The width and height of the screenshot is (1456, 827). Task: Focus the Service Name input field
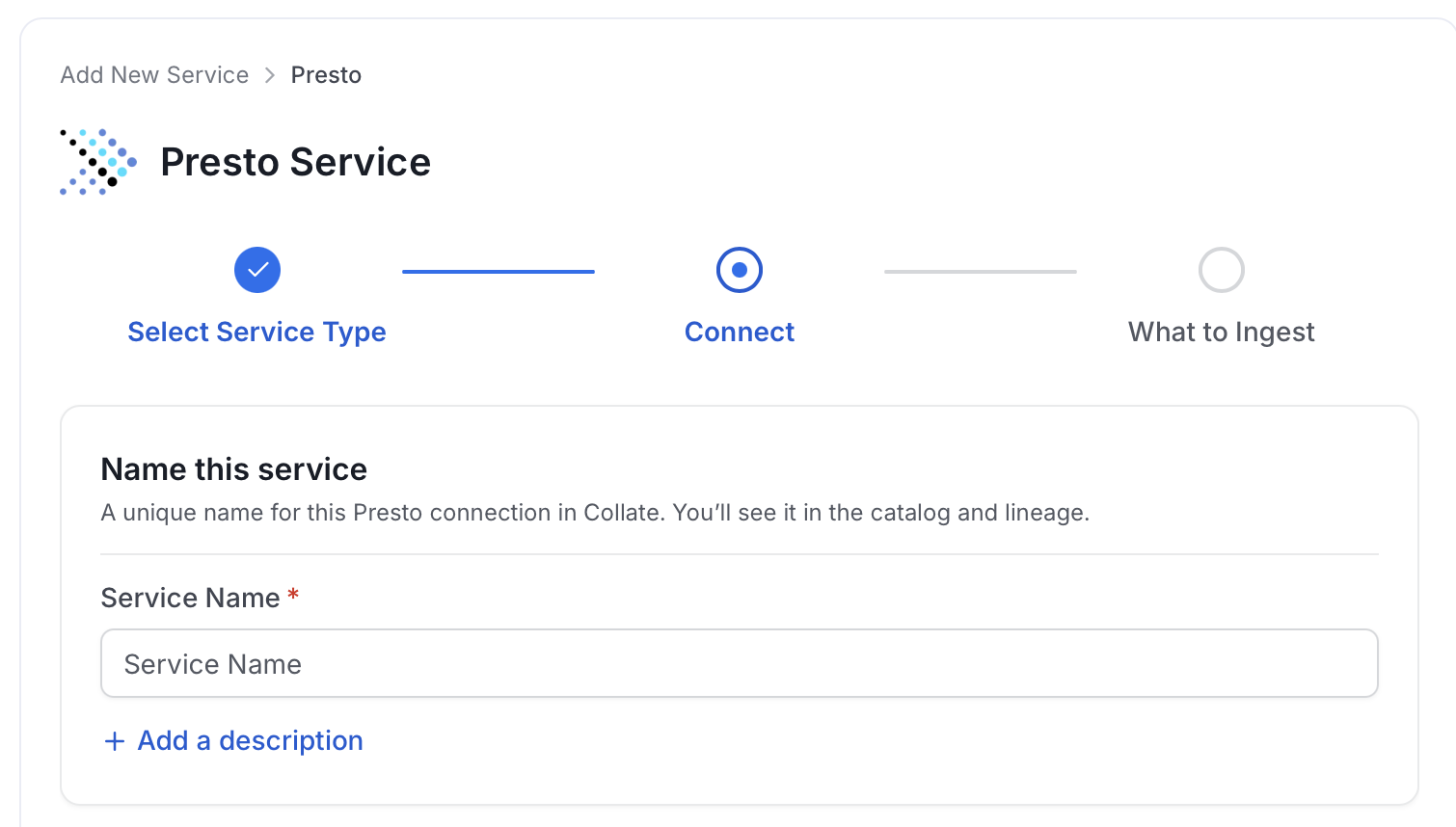click(740, 663)
